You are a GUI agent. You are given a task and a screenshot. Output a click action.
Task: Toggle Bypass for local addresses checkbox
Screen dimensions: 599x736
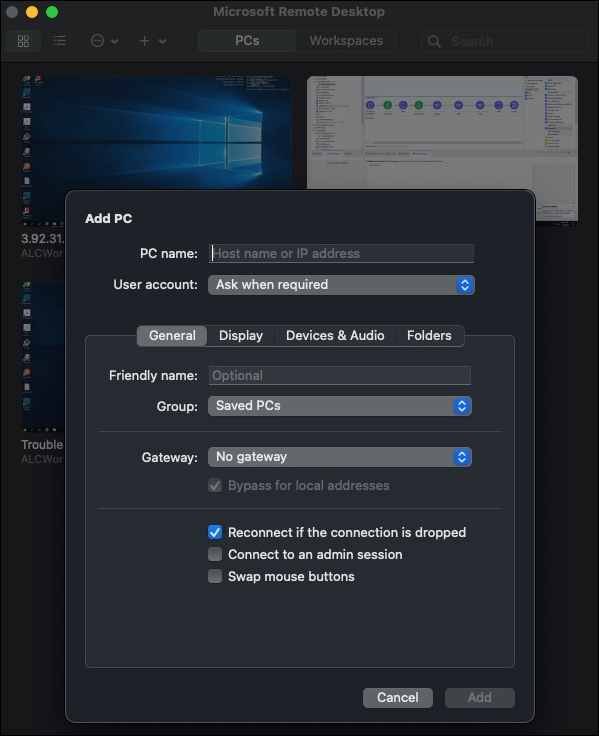pyautogui.click(x=215, y=485)
